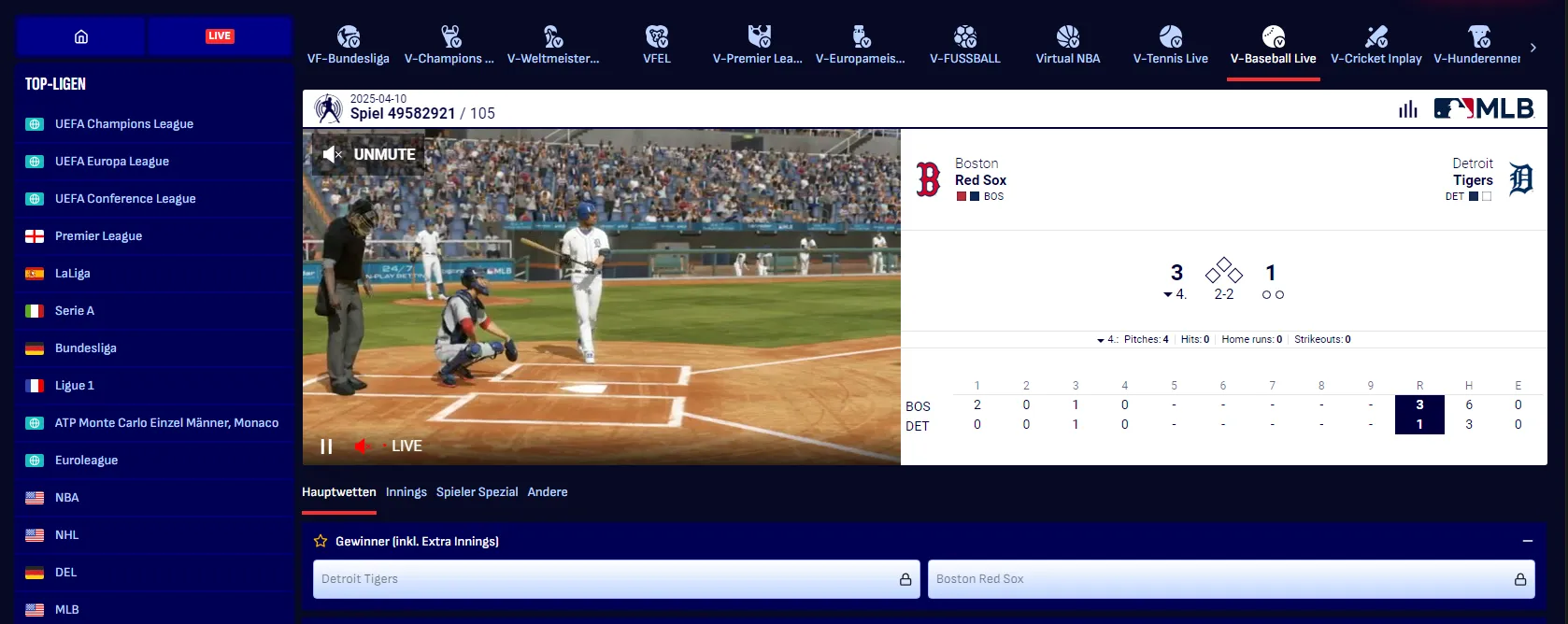Select Boston Red Sox winner bet

click(1232, 579)
